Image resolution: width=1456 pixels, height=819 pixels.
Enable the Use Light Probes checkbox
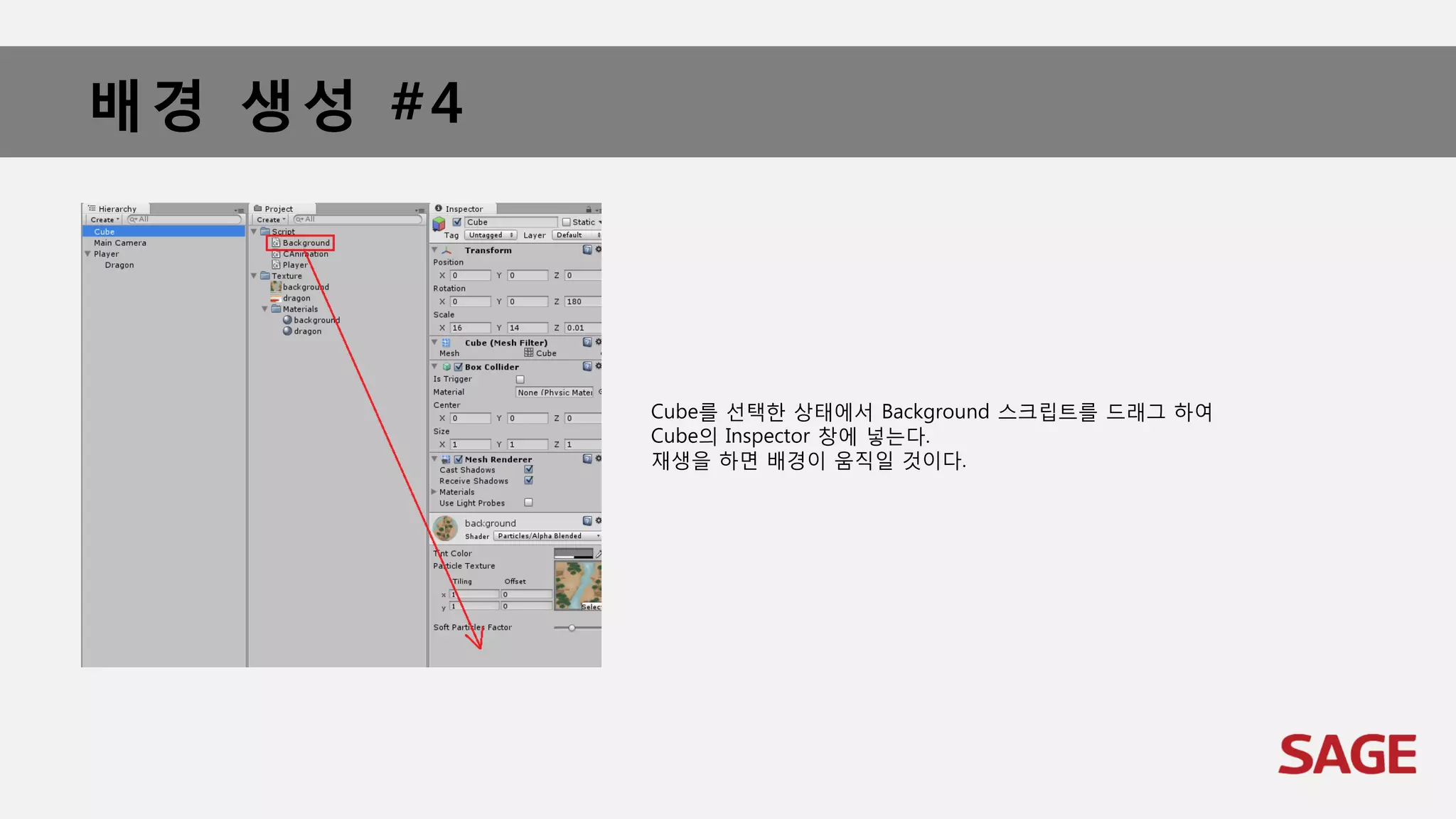[x=529, y=503]
